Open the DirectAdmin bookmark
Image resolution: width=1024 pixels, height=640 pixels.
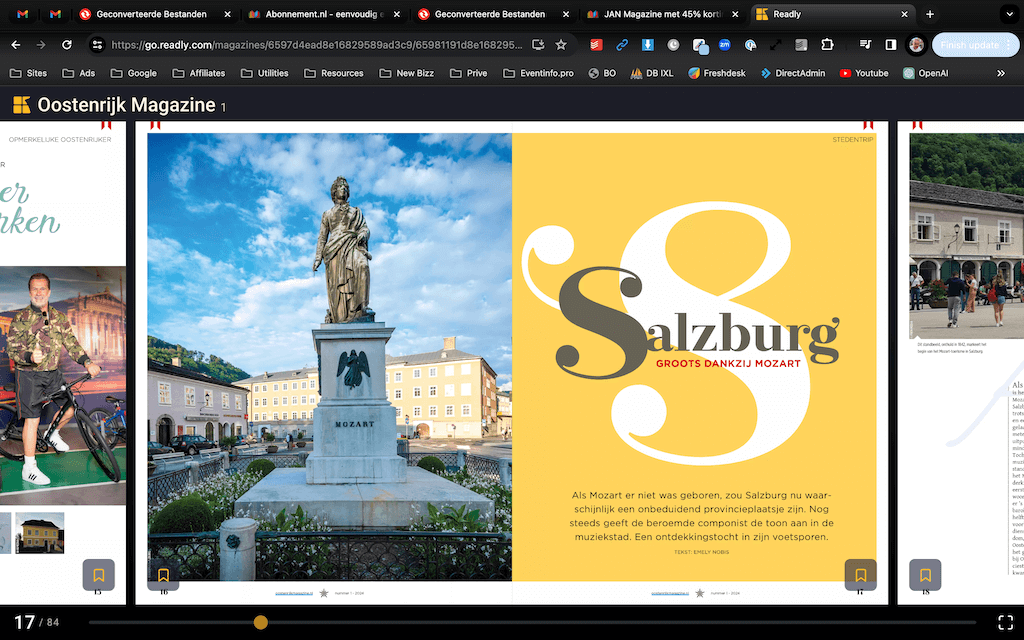793,73
